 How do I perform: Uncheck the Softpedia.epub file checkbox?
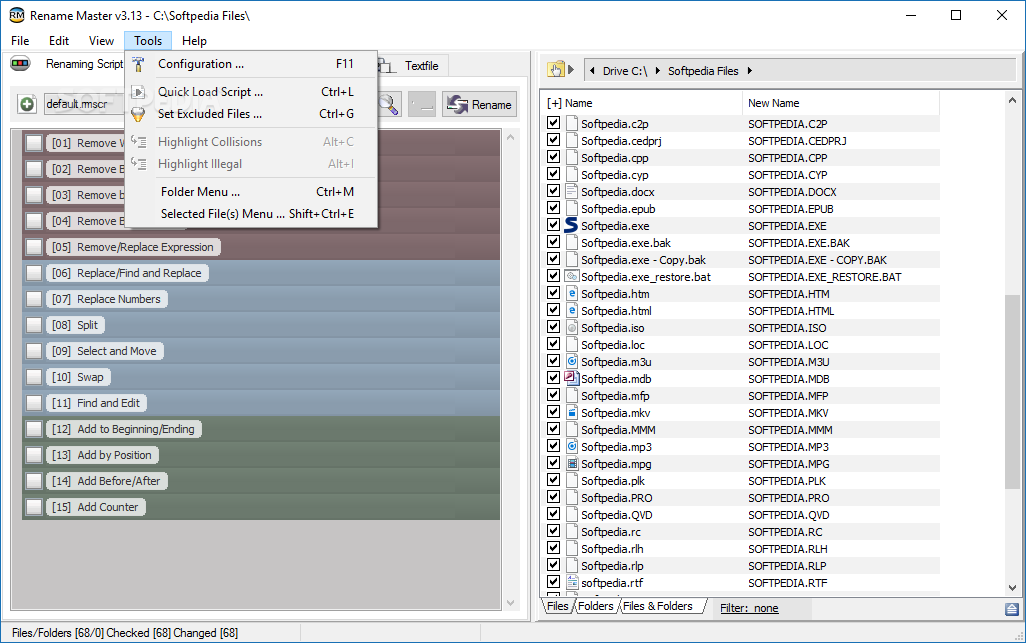click(554, 208)
